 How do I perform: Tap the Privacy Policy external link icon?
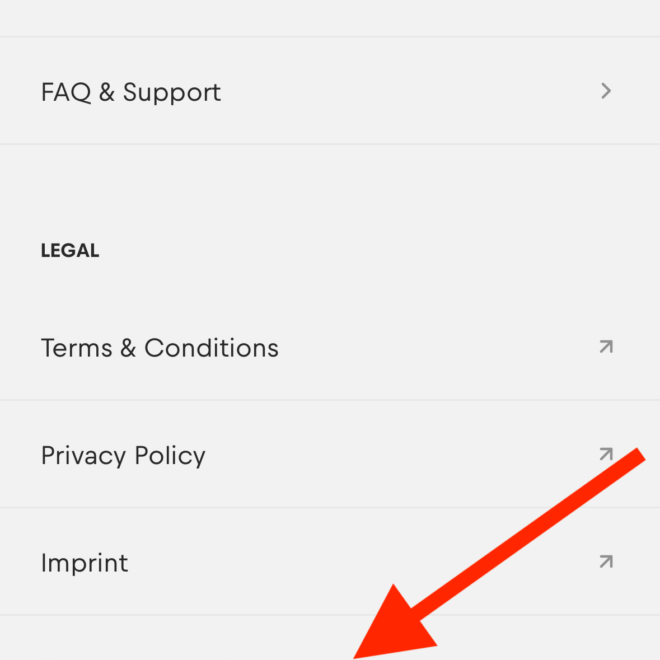coord(605,454)
